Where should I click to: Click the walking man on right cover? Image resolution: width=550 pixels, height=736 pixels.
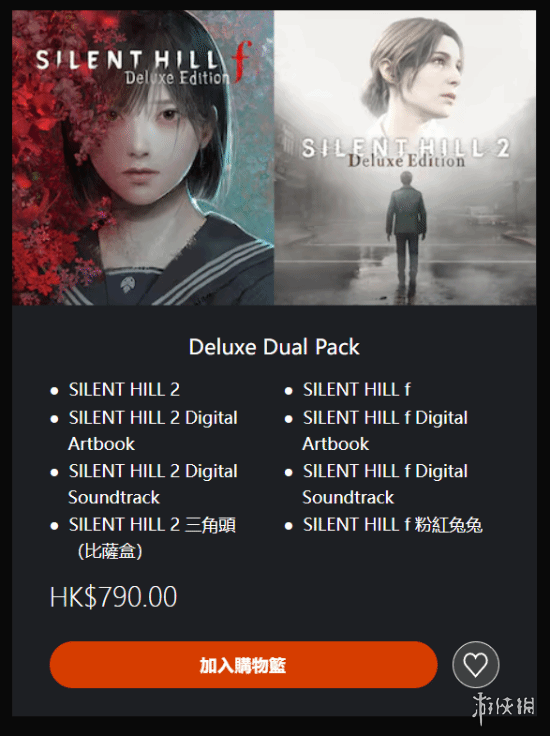(405, 230)
